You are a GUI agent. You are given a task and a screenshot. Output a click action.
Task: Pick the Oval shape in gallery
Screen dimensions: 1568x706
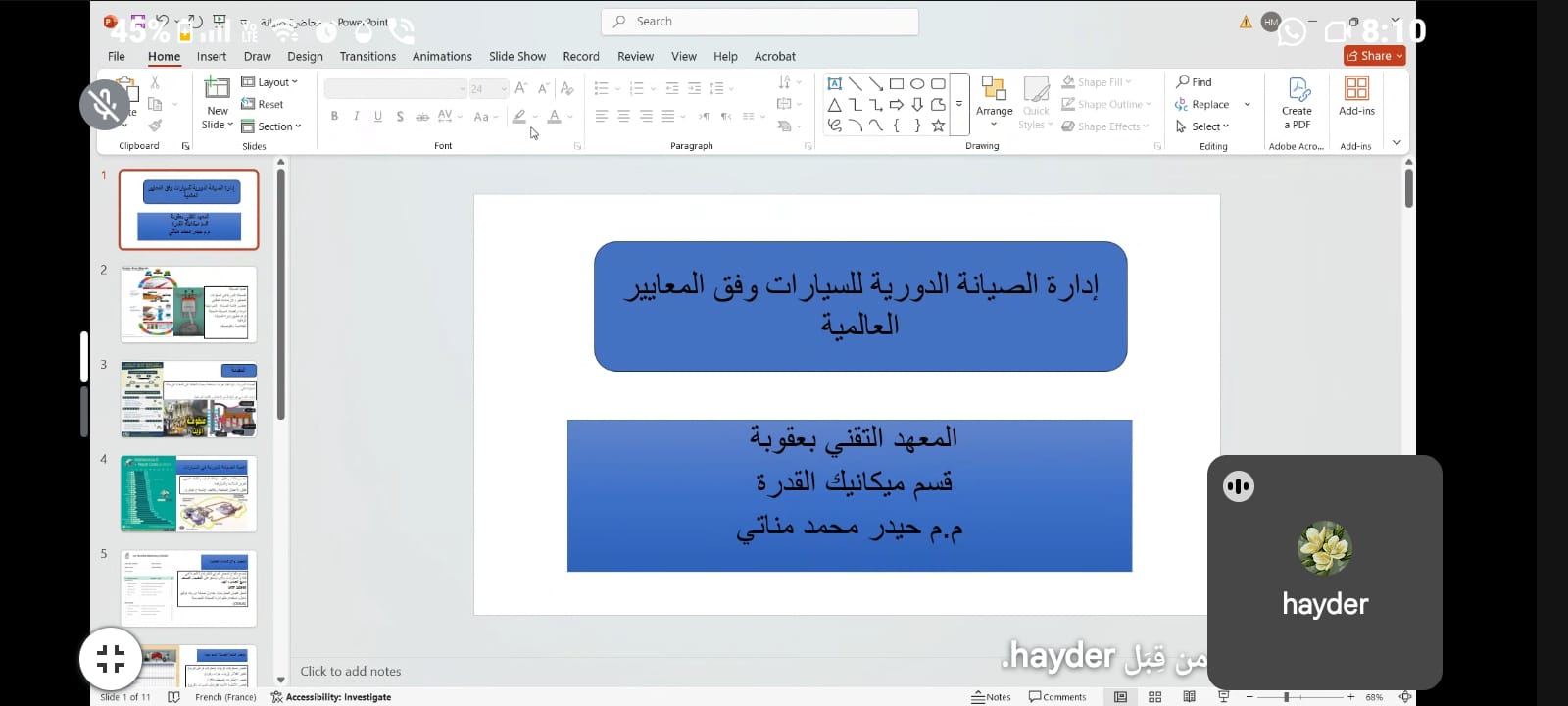click(917, 84)
